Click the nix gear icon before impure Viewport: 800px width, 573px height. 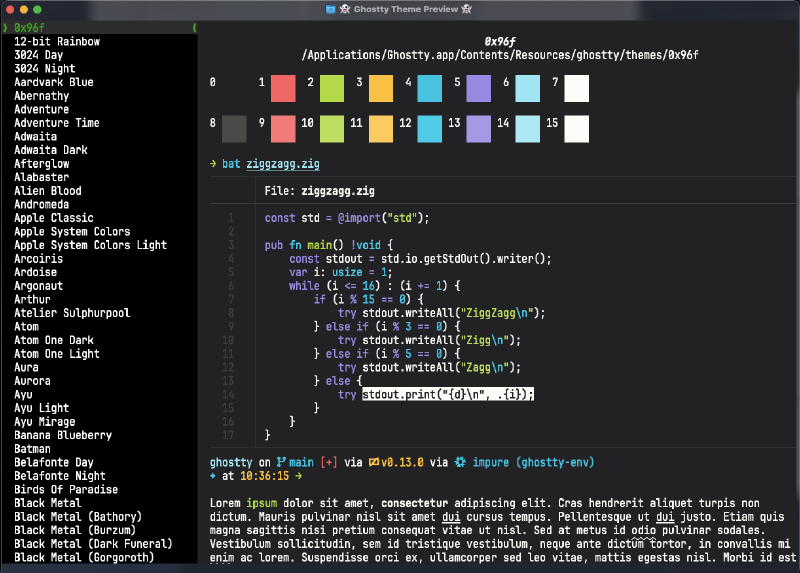460,462
